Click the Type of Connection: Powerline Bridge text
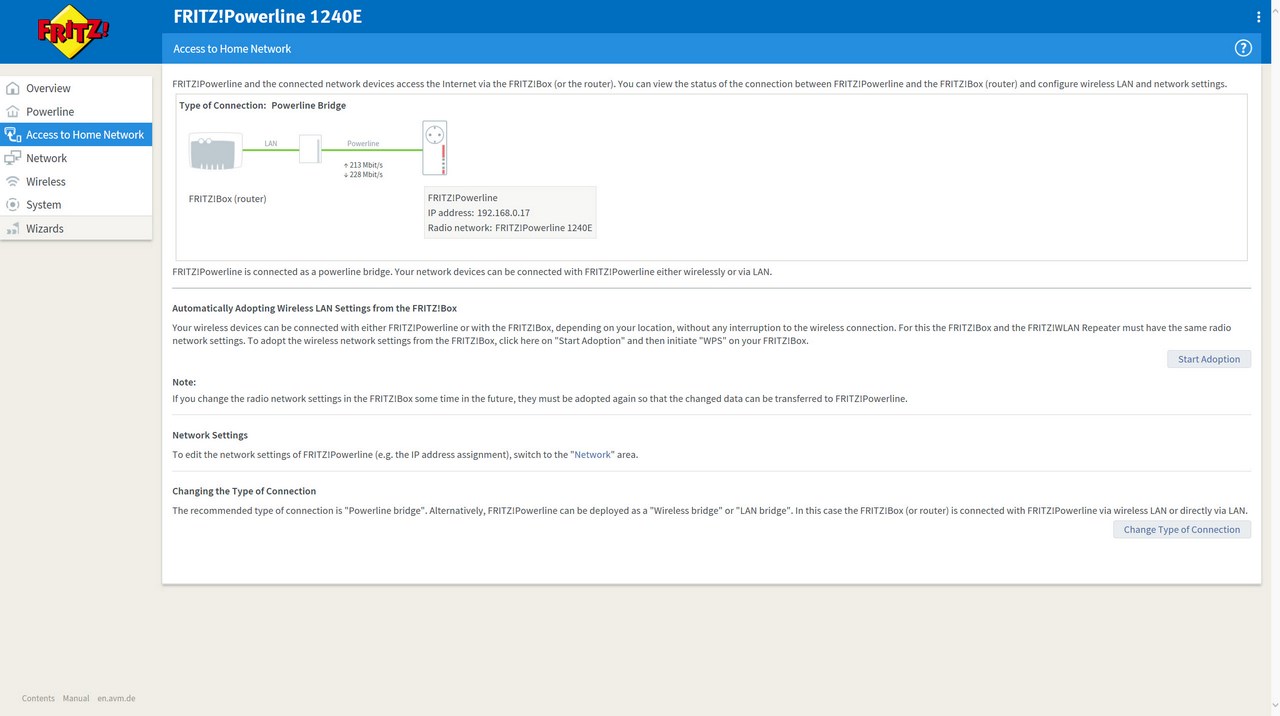Image resolution: width=1280 pixels, height=716 pixels. tap(263, 105)
